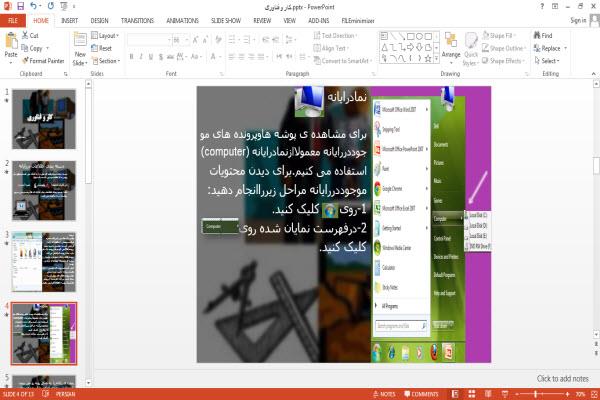Open Quick Styles gallery
The height and width of the screenshot is (400, 600).
471,49
